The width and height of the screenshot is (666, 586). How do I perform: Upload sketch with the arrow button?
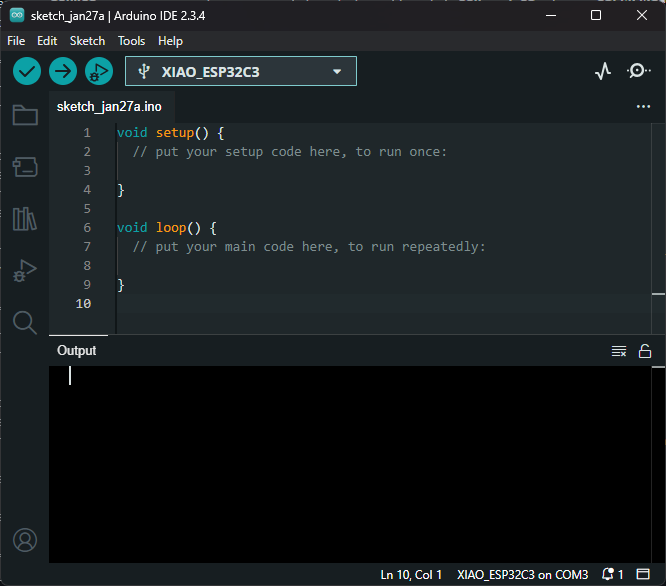coord(63,71)
